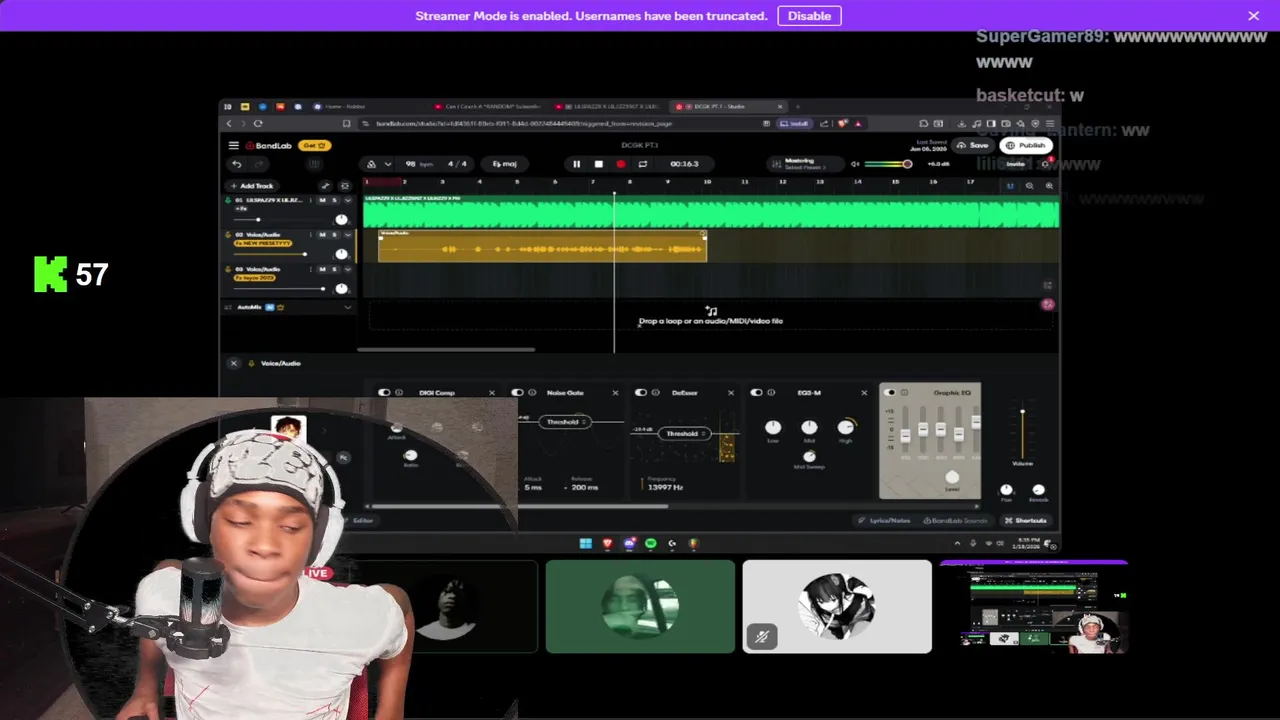The image size is (1280, 720).
Task: Click the pan knob of track 03
Action: 341,288
